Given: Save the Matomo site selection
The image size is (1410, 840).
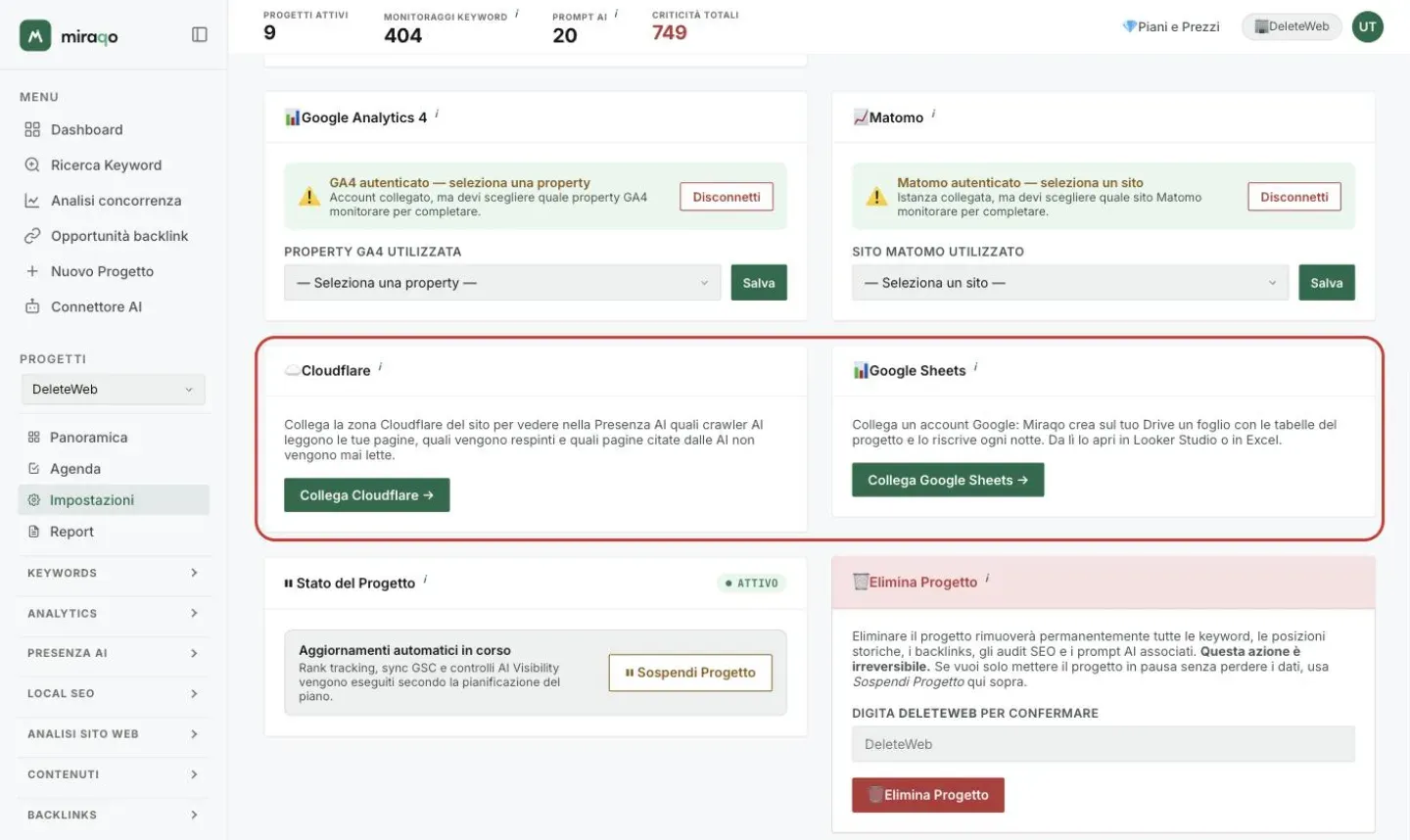Looking at the screenshot, I should (1327, 283).
